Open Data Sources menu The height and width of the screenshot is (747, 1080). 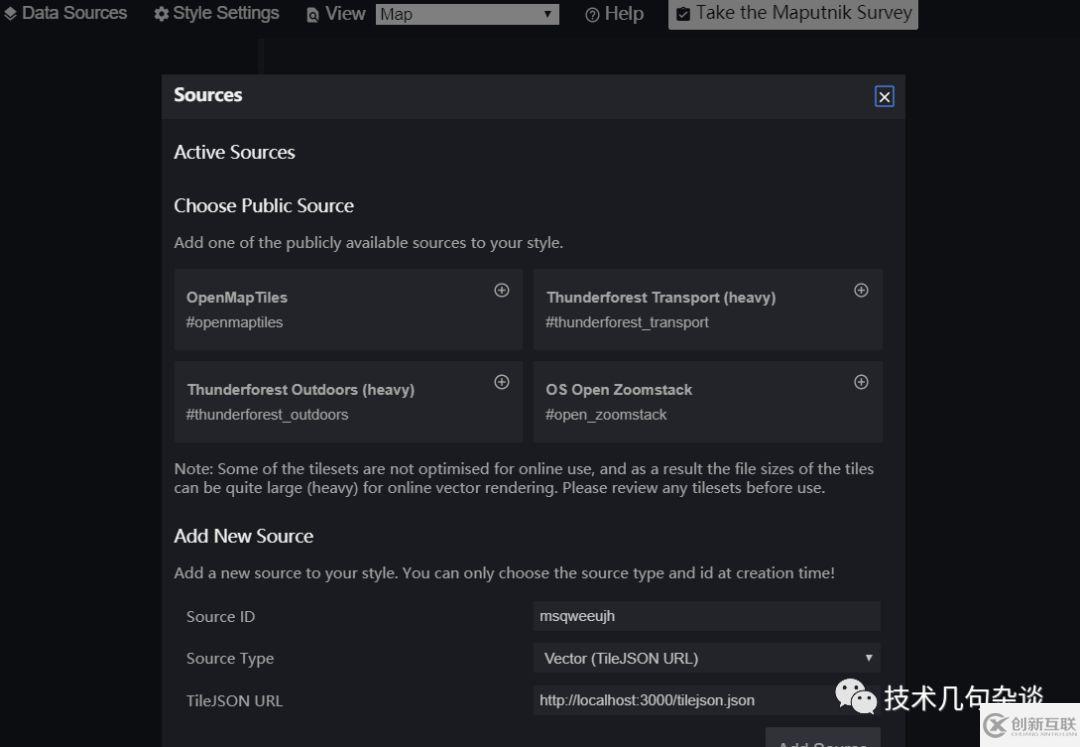coord(66,13)
